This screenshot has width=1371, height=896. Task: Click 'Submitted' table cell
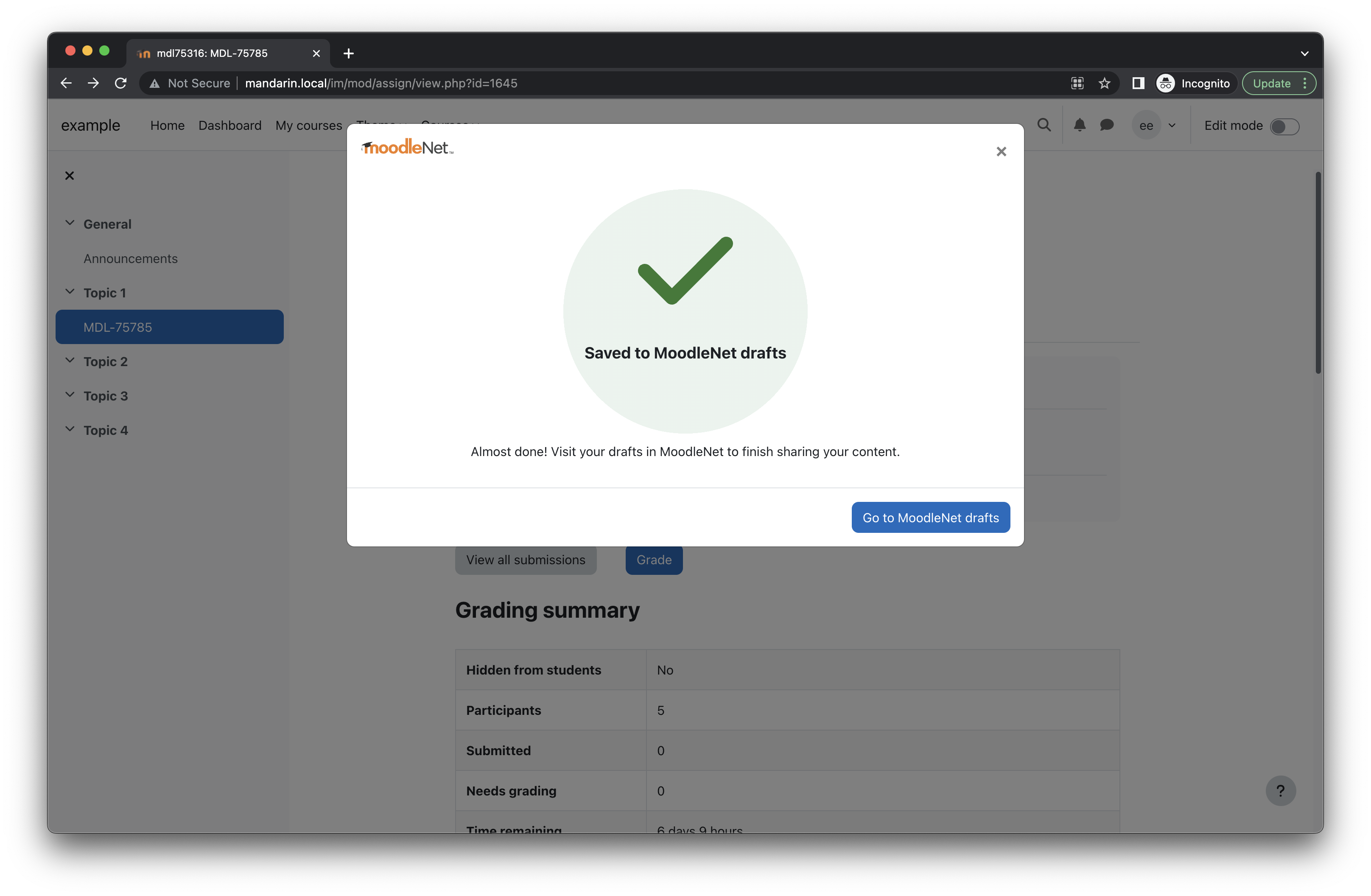[551, 751]
